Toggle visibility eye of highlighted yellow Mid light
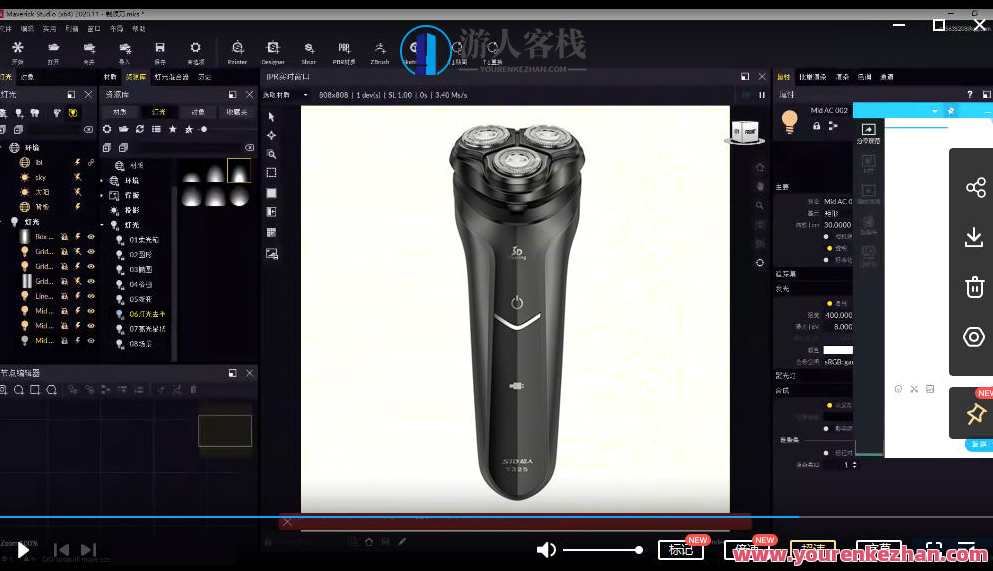The image size is (993, 571). click(x=91, y=341)
